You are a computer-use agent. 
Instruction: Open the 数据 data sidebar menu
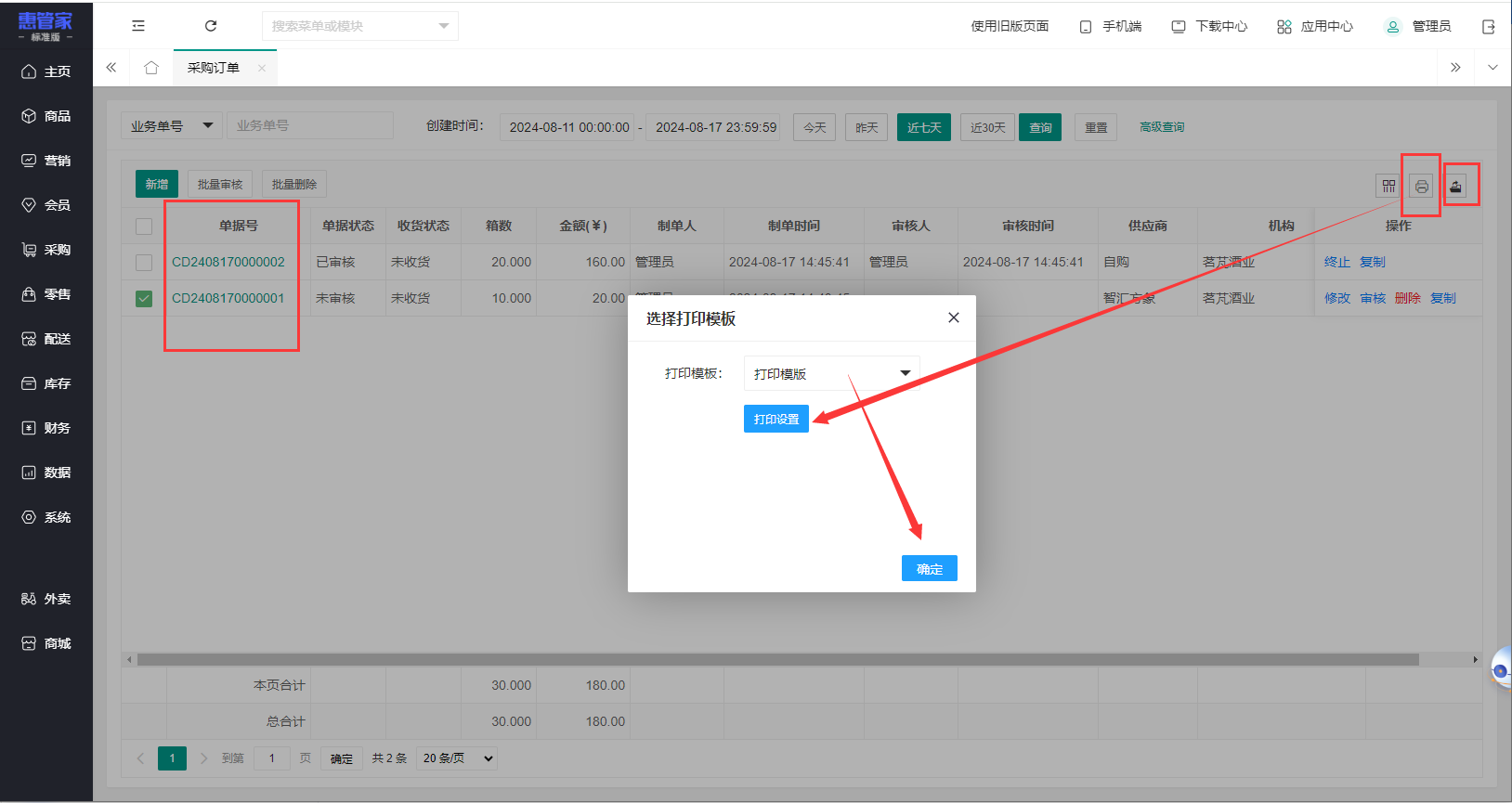[46, 473]
